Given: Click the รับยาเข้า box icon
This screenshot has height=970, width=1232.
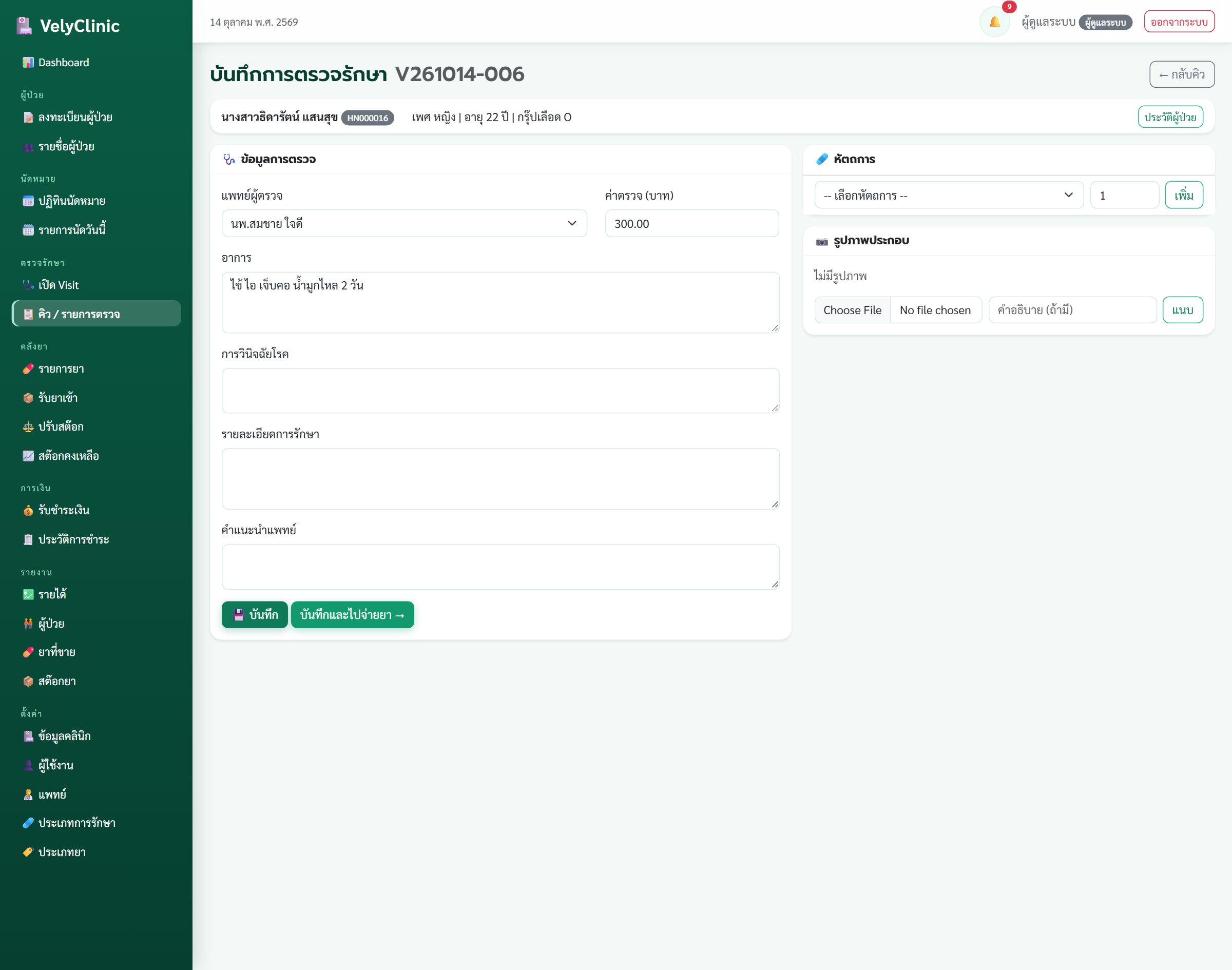Looking at the screenshot, I should 28,398.
